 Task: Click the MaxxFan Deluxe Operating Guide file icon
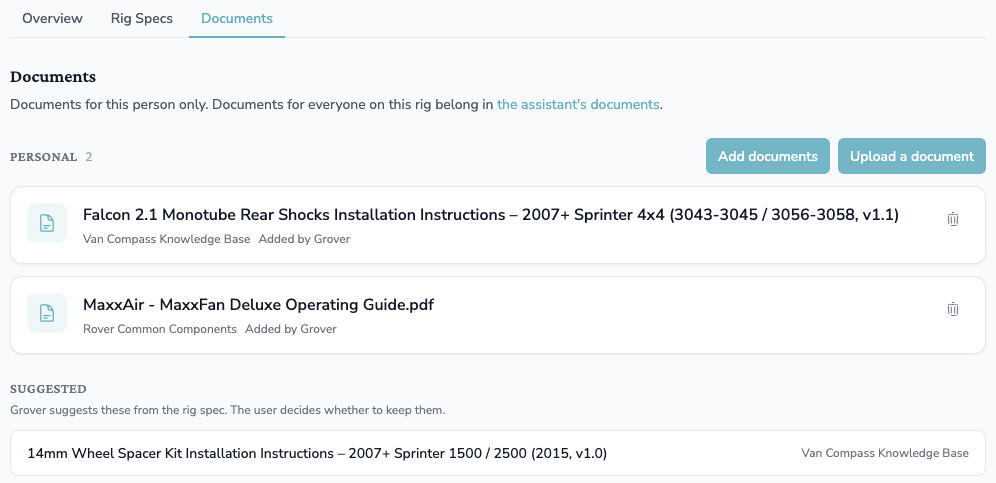(47, 313)
